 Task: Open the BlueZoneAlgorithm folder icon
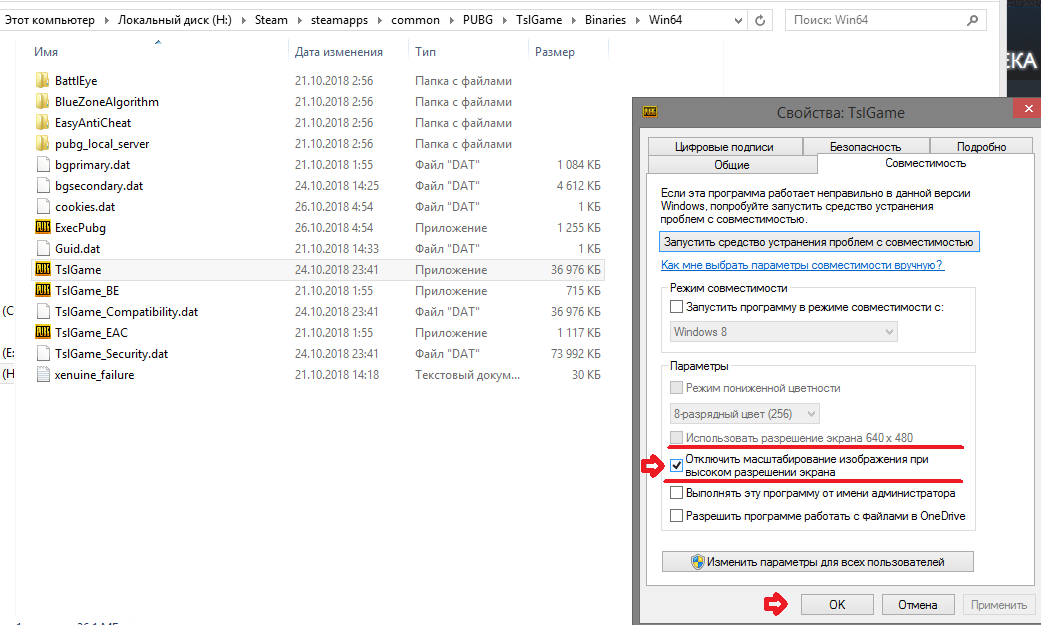click(x=42, y=102)
